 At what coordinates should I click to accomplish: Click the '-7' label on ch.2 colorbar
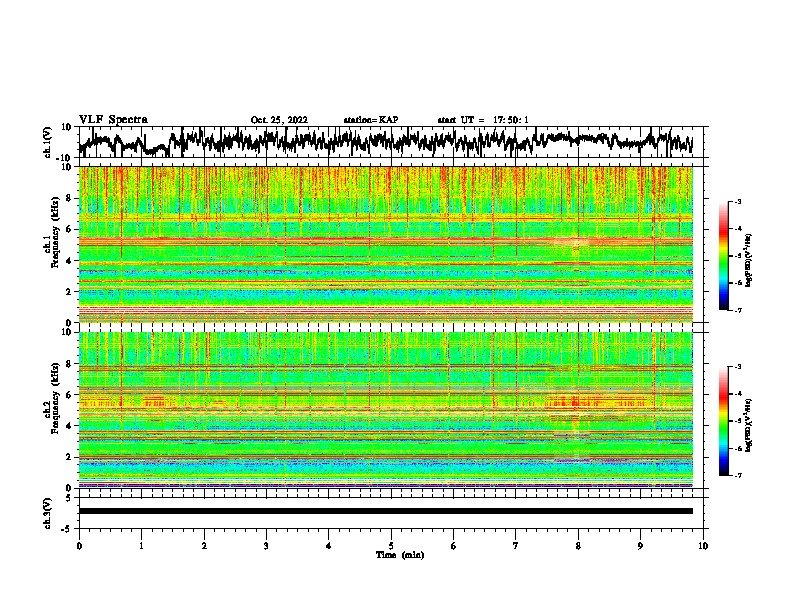point(737,476)
